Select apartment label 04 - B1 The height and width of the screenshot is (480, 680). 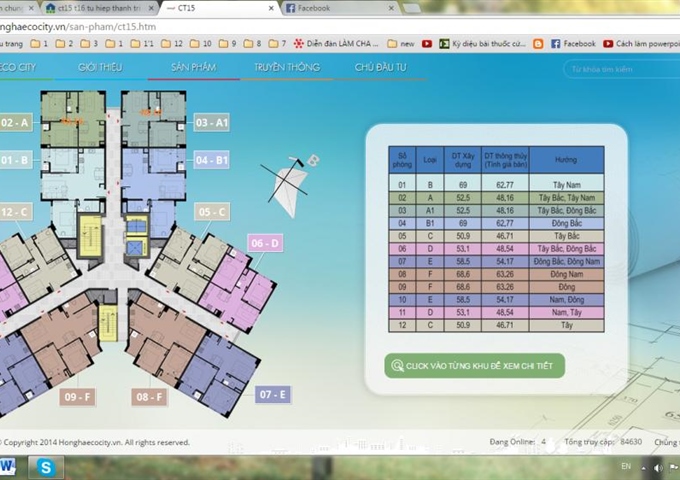[212, 160]
